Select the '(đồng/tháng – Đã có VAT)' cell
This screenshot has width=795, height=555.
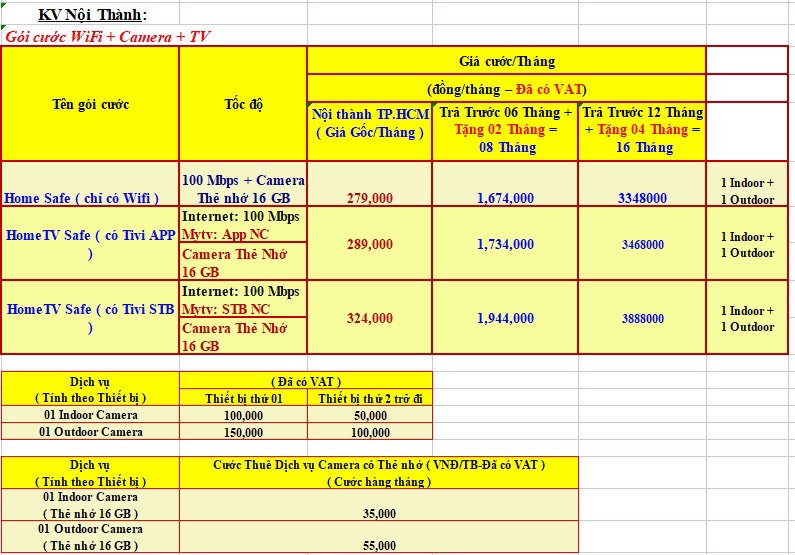[x=507, y=89]
